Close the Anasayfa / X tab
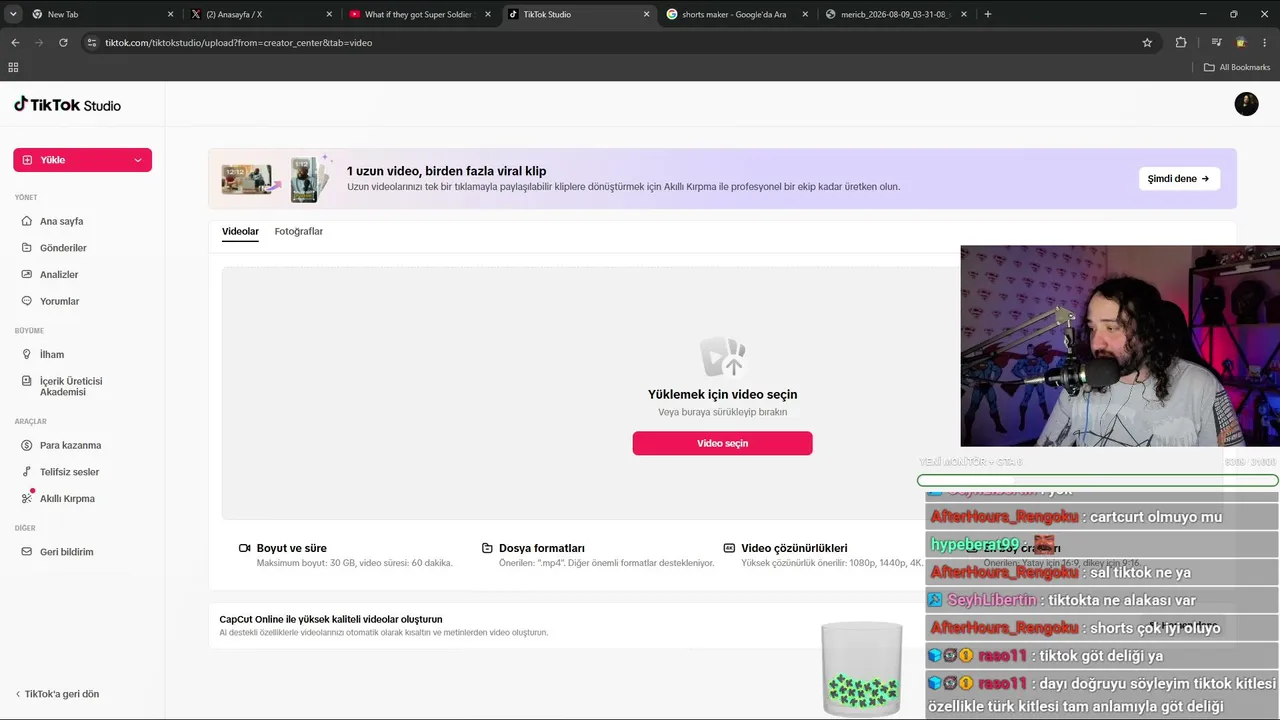Image resolution: width=1280 pixels, height=720 pixels. [x=329, y=14]
